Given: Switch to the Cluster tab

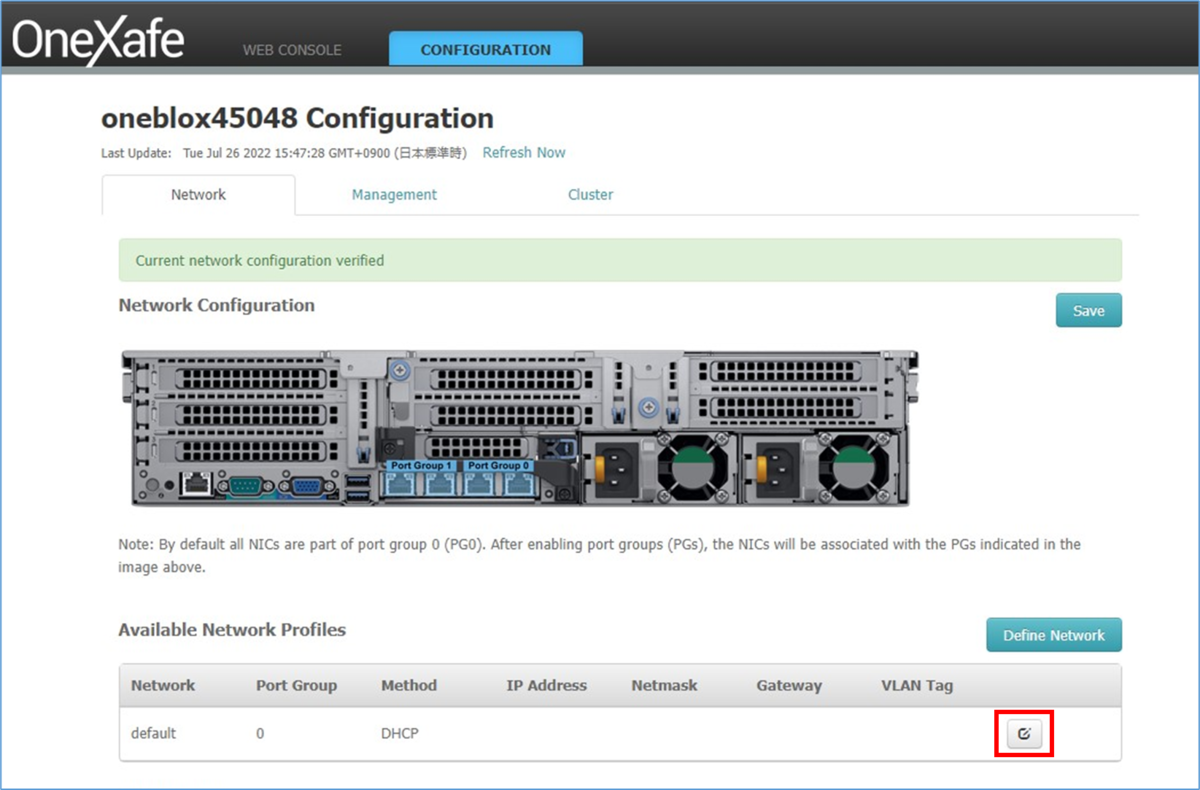Looking at the screenshot, I should (x=590, y=195).
